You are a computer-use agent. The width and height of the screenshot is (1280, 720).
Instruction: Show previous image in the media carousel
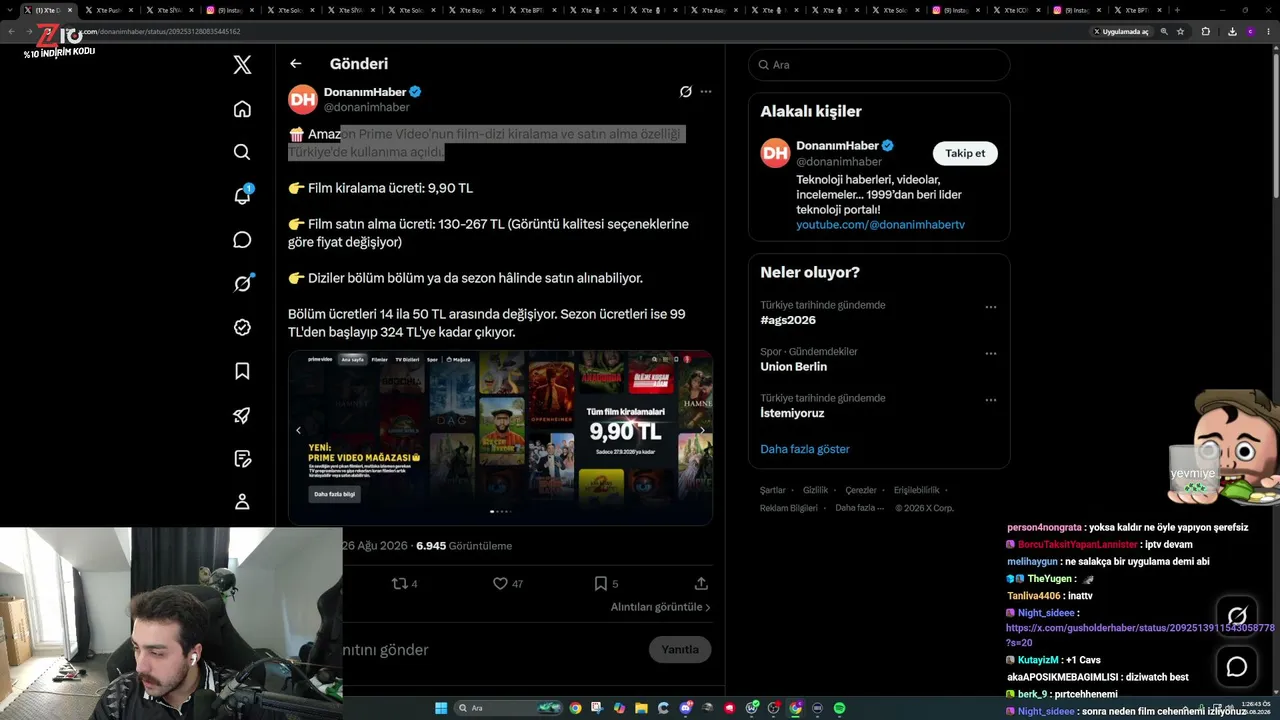click(x=298, y=430)
